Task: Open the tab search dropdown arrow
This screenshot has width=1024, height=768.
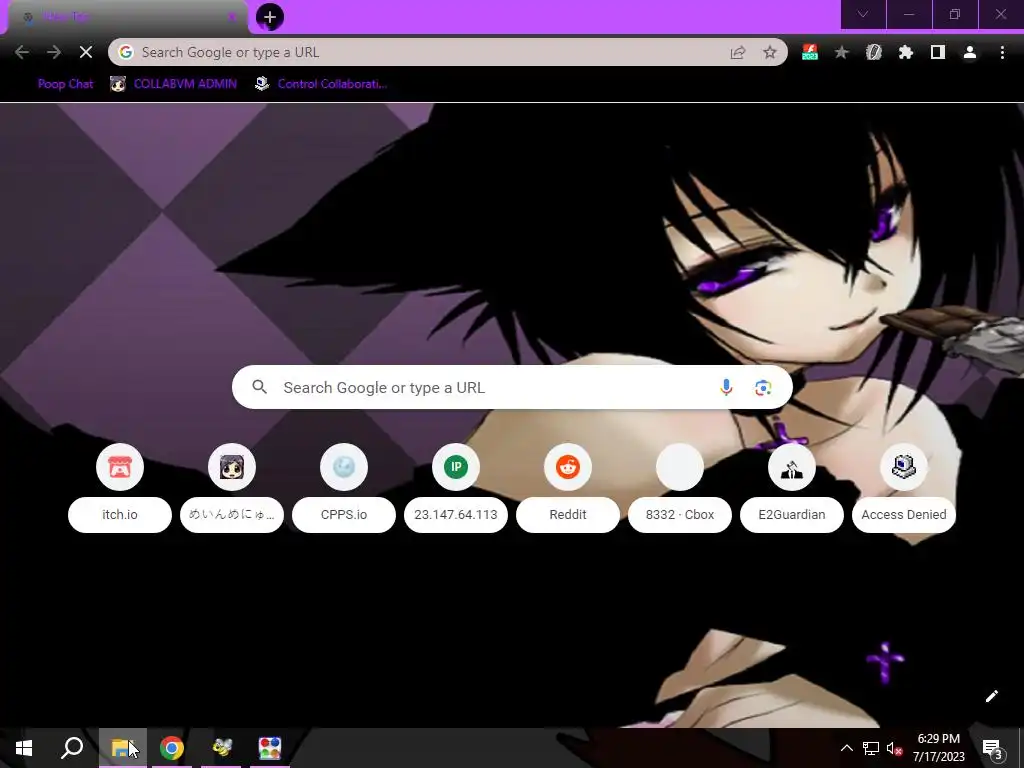Action: (x=863, y=14)
